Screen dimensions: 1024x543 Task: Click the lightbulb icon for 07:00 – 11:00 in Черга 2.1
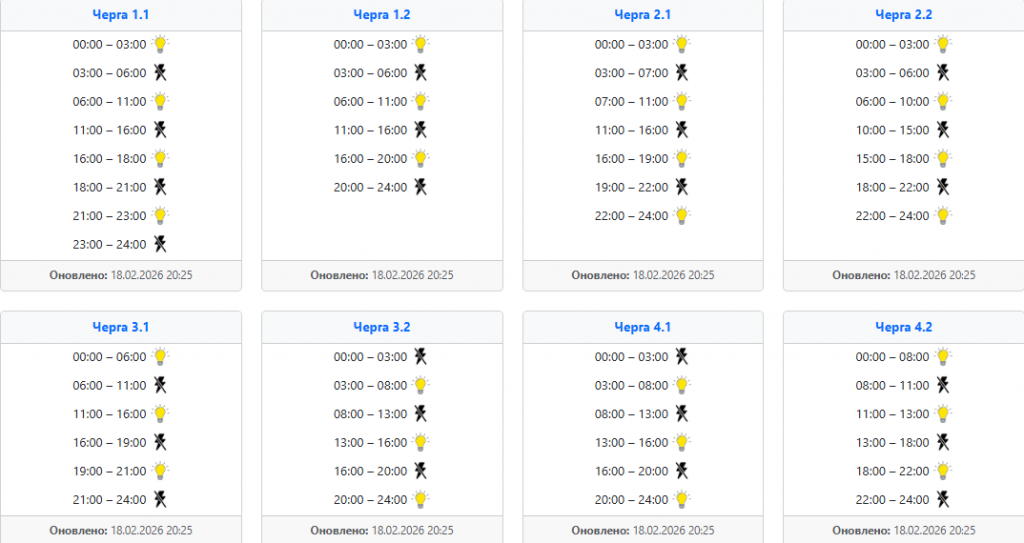tap(682, 101)
